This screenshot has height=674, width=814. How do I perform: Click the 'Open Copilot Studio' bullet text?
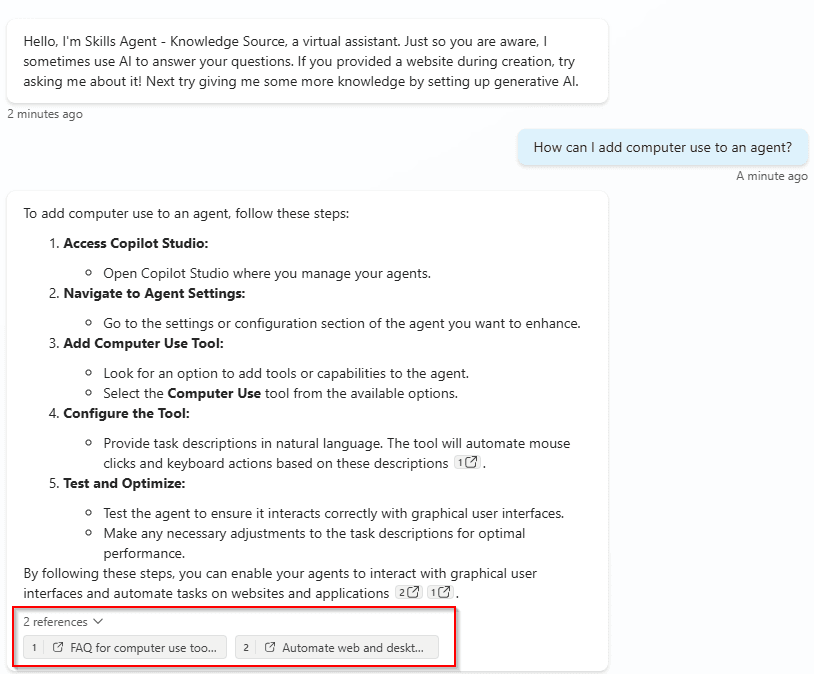tap(267, 273)
